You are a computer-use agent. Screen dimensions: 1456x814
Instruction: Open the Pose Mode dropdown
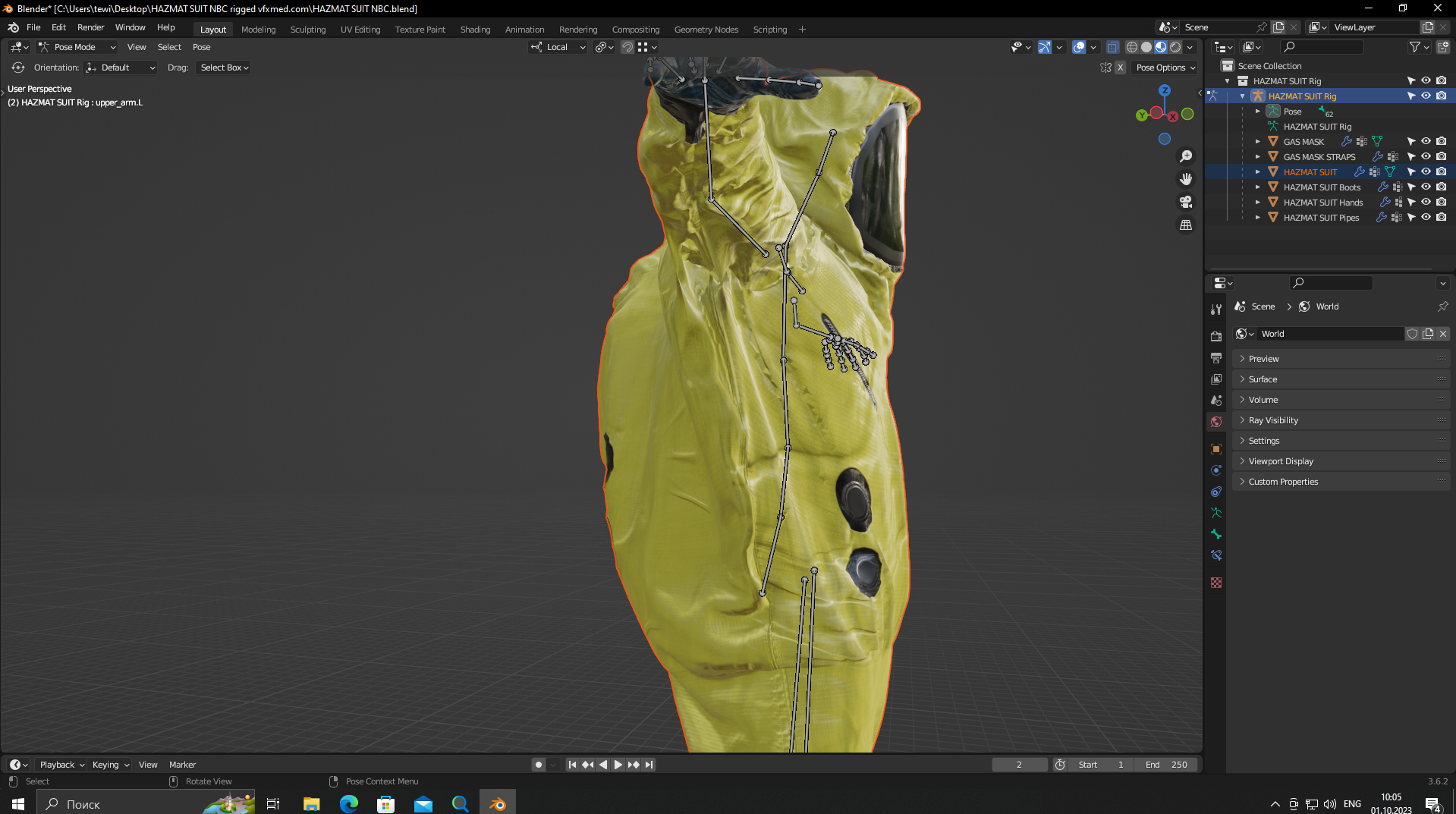point(77,47)
